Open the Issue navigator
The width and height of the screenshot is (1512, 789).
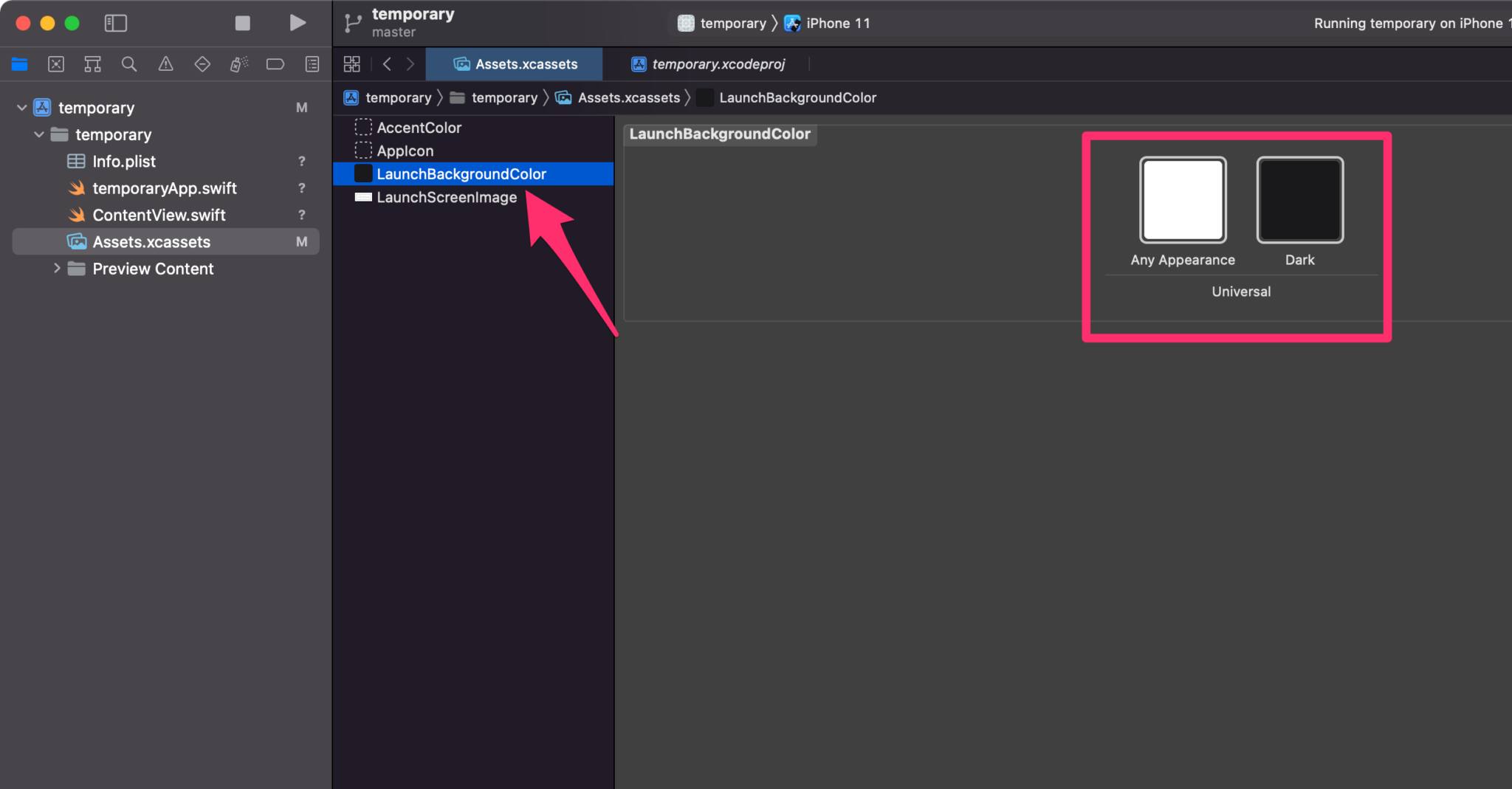click(x=165, y=63)
